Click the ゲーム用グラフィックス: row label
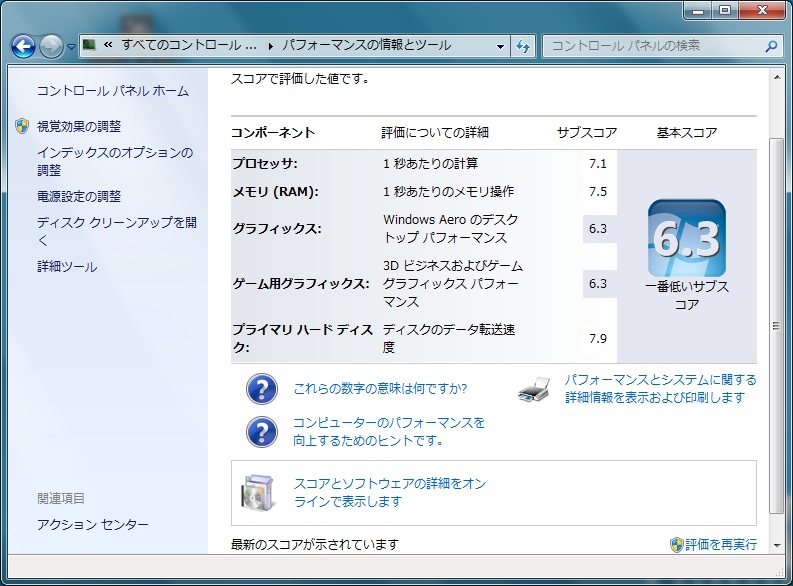The width and height of the screenshot is (793, 586). pyautogui.click(x=301, y=284)
